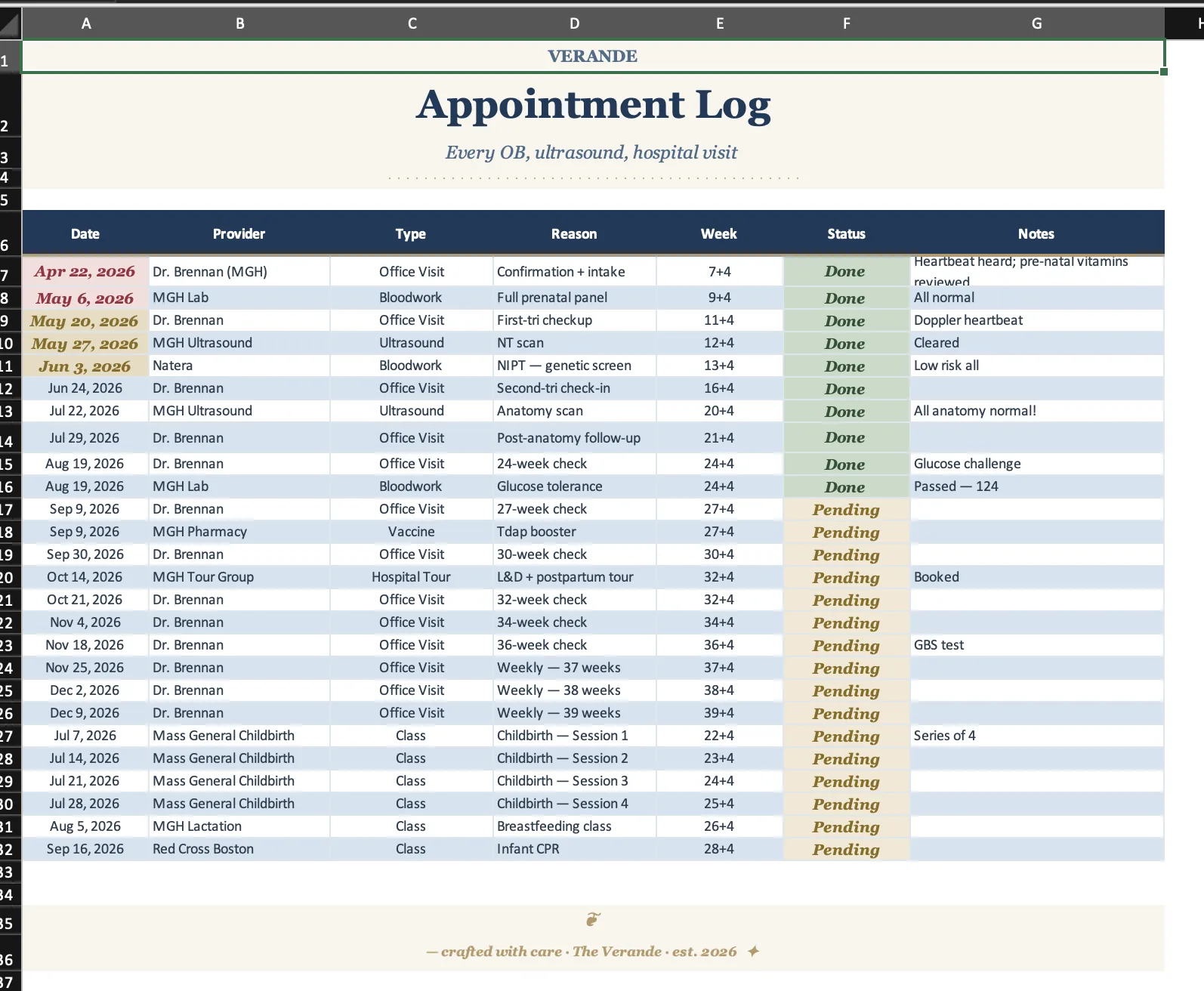Select the 'NIPT — genetic screen' cell

pos(575,366)
